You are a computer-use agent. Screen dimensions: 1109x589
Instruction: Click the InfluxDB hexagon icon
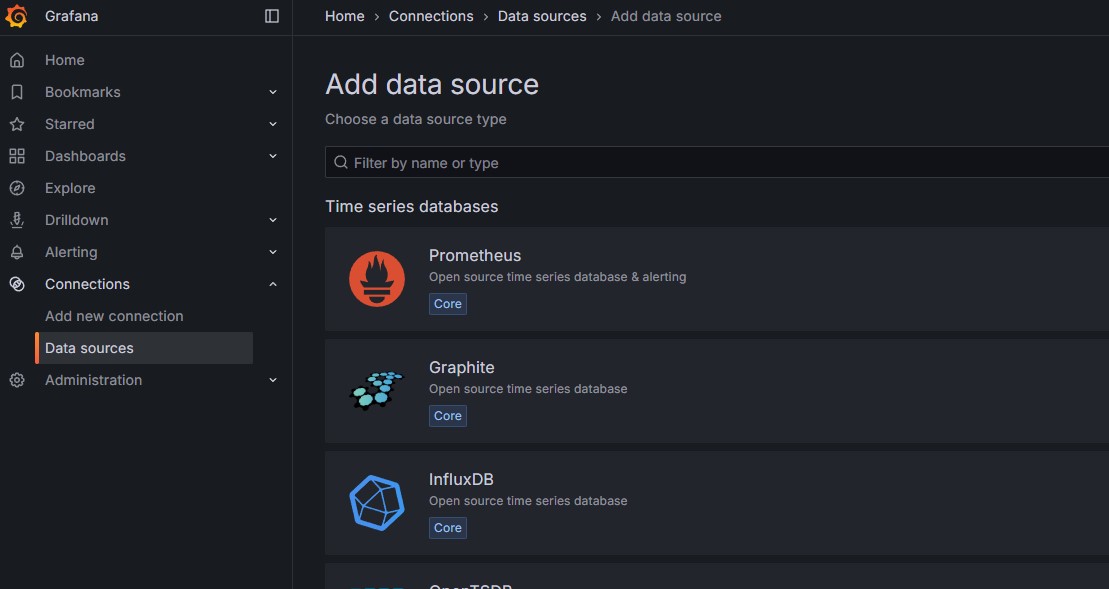pos(376,502)
